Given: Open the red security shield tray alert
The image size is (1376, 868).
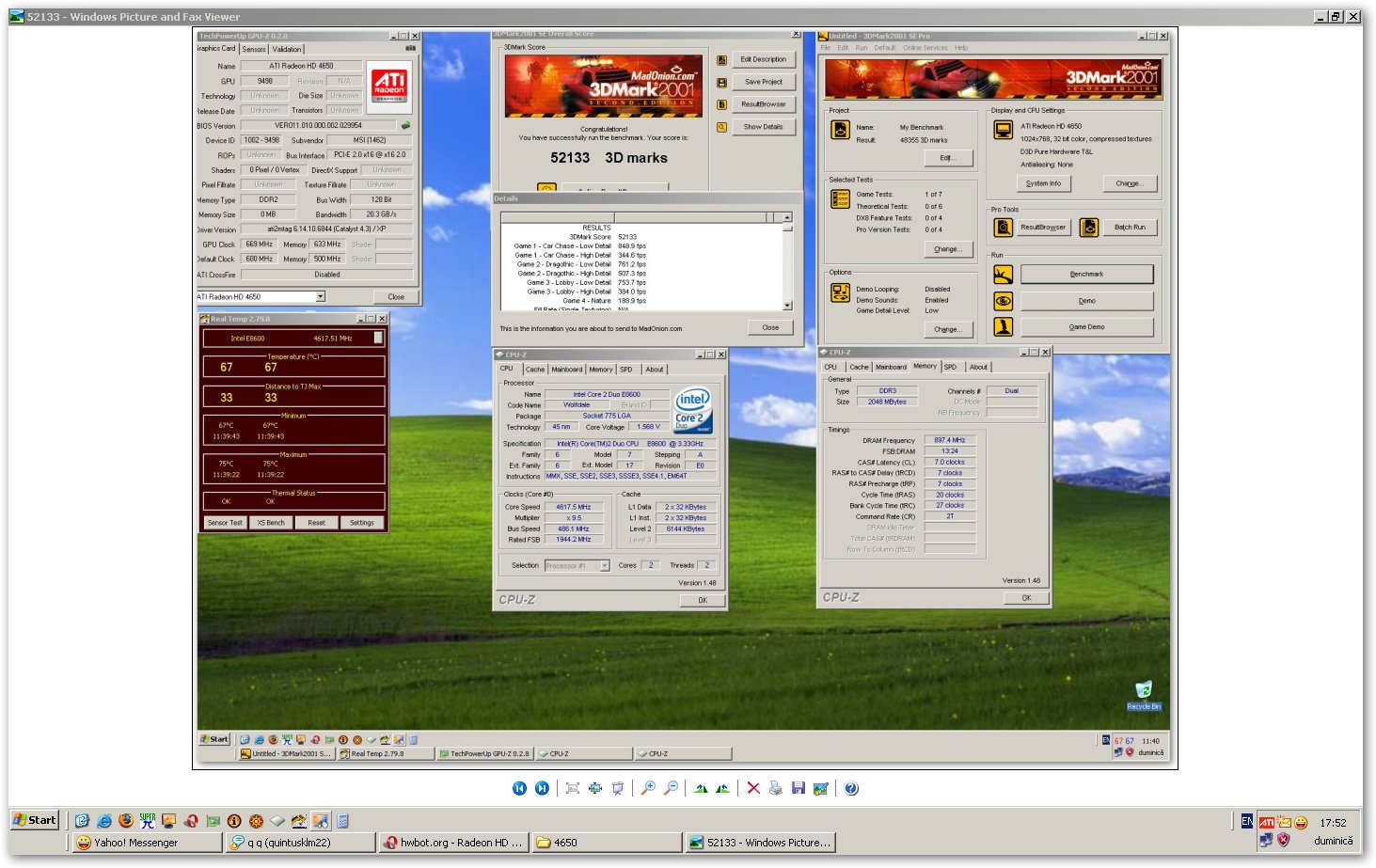Looking at the screenshot, I should (1283, 840).
